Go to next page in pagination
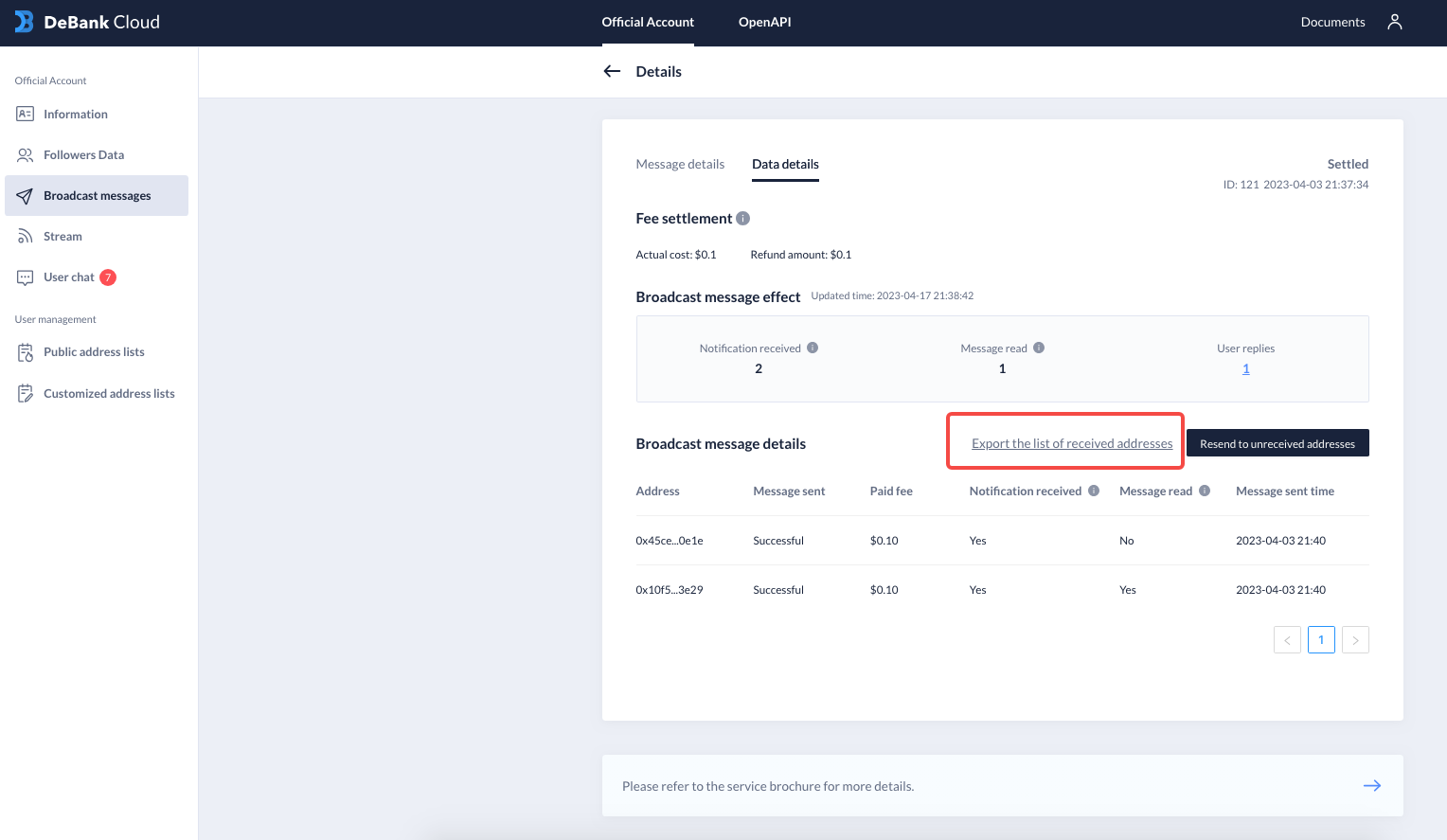1447x840 pixels. pyautogui.click(x=1355, y=640)
